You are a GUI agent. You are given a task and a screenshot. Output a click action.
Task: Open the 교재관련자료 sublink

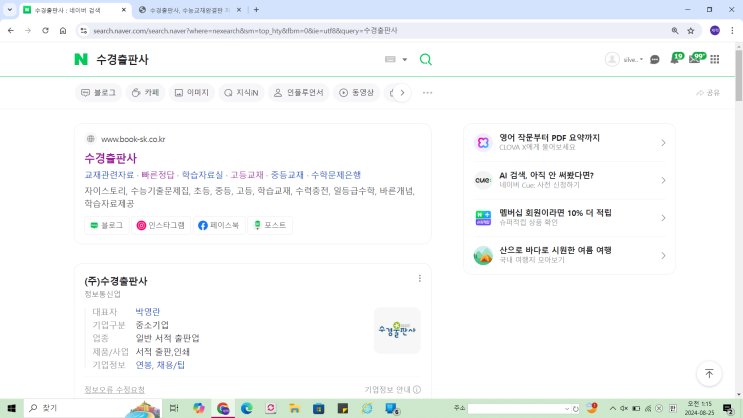[x=109, y=175]
